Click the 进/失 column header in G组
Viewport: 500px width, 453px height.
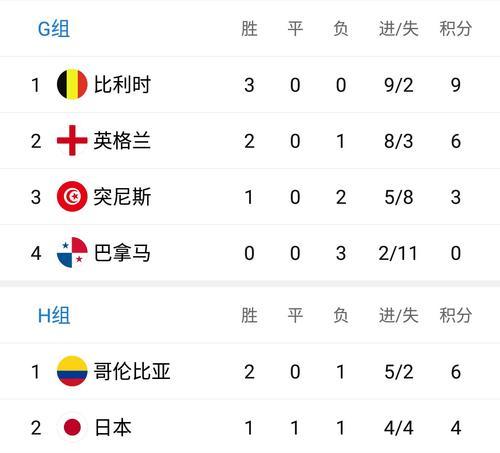coord(398,28)
